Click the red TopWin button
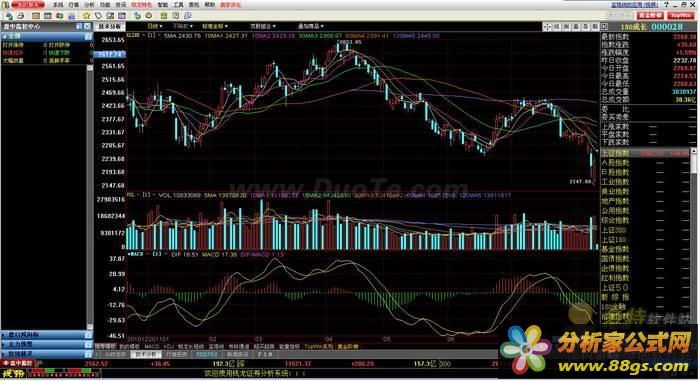Screen dimensions: 700x381 (x=680, y=15)
